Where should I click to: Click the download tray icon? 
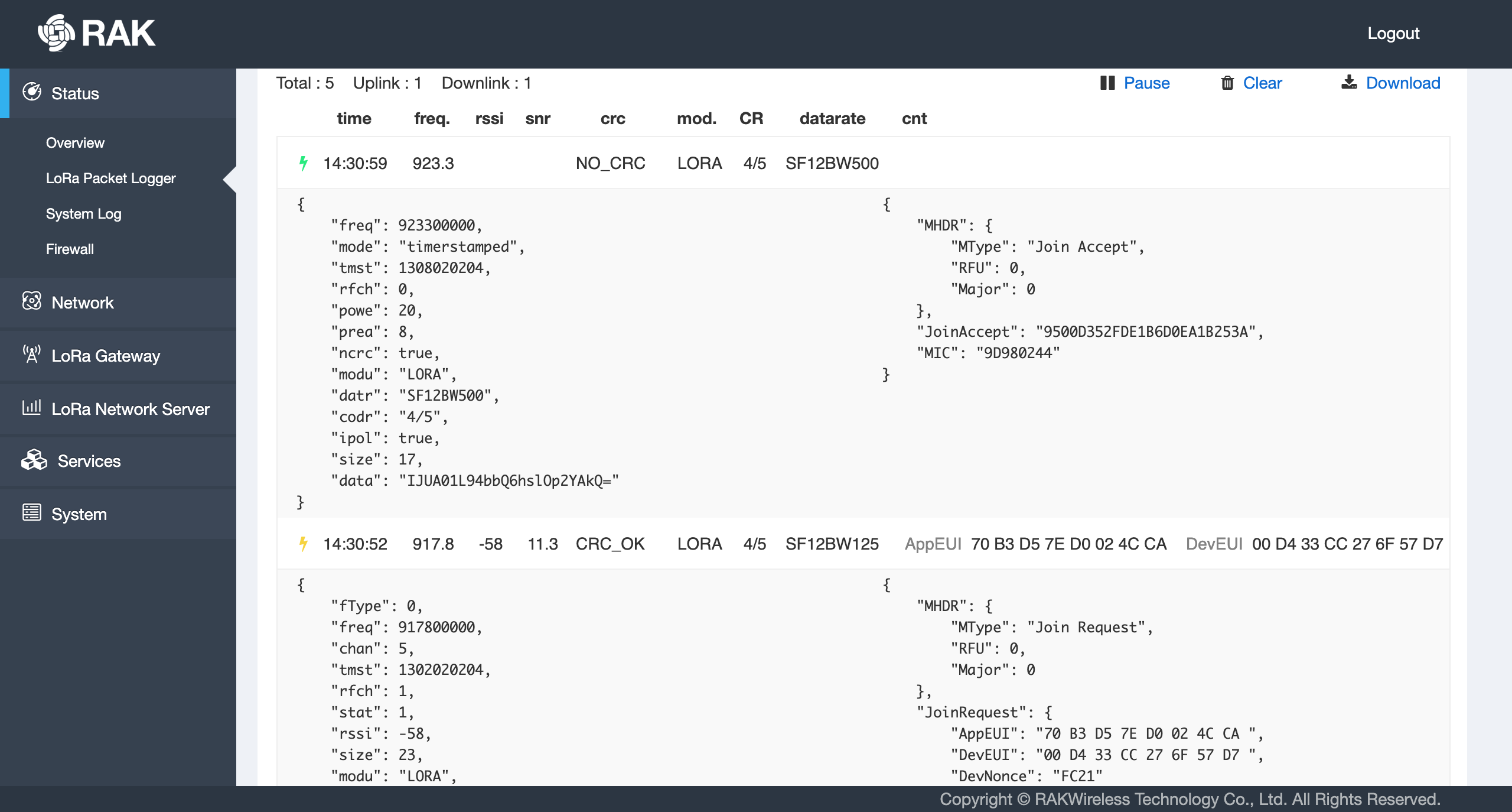tap(1349, 83)
